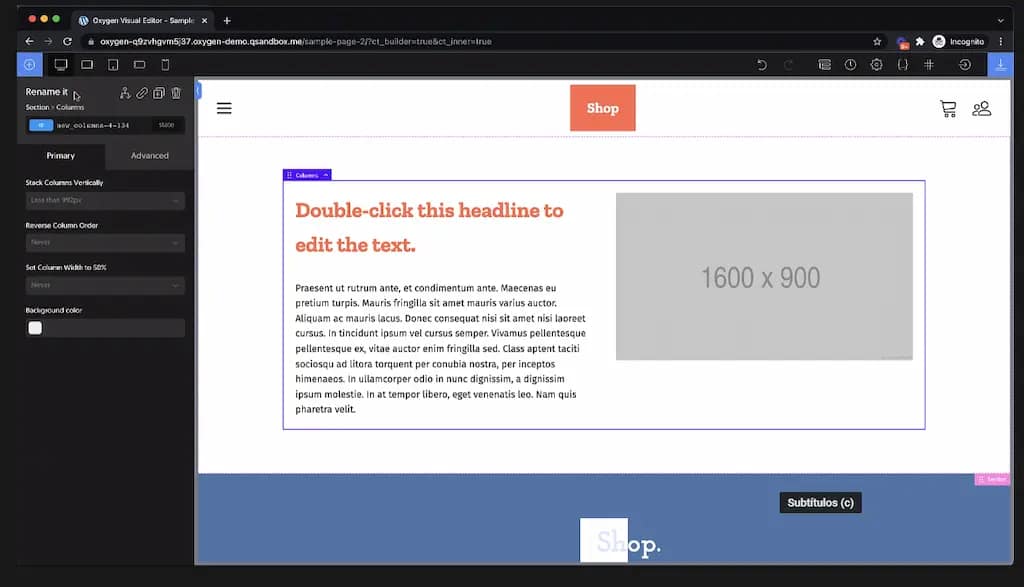Image resolution: width=1024 pixels, height=587 pixels.
Task: Delete the Columns element with trash icon
Action: pyautogui.click(x=176, y=93)
